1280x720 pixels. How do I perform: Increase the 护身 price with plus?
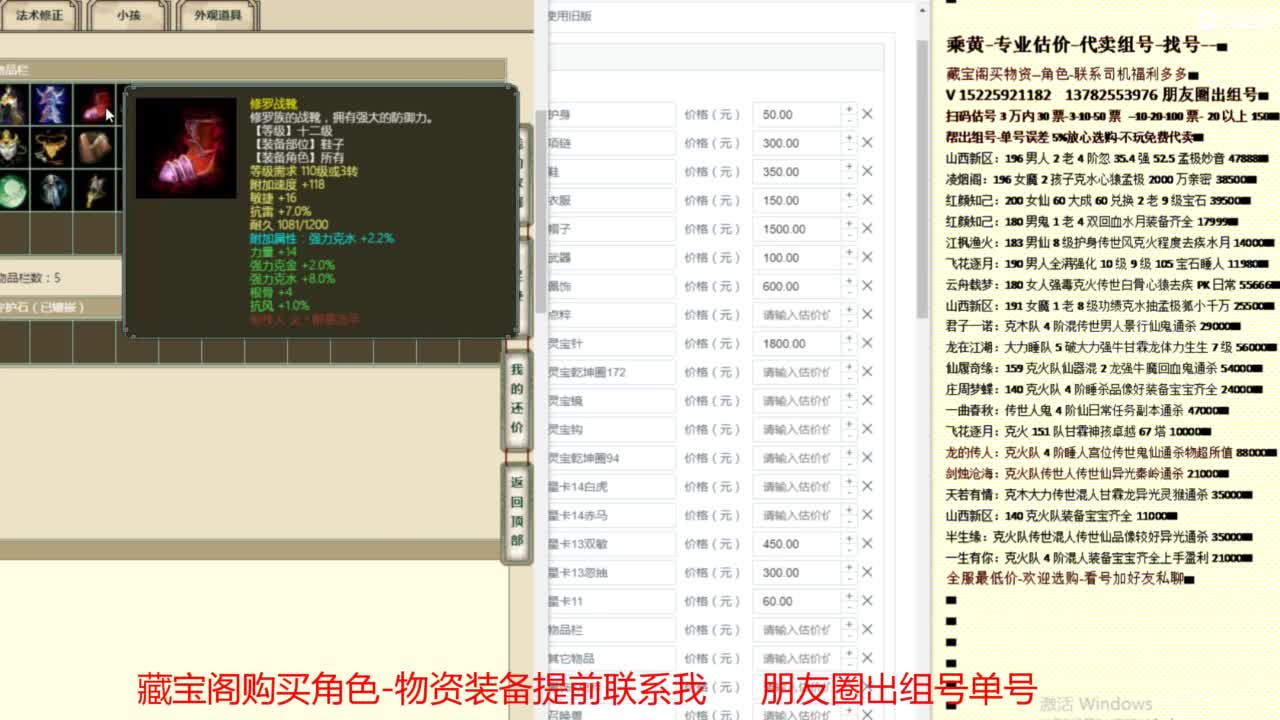[849, 109]
